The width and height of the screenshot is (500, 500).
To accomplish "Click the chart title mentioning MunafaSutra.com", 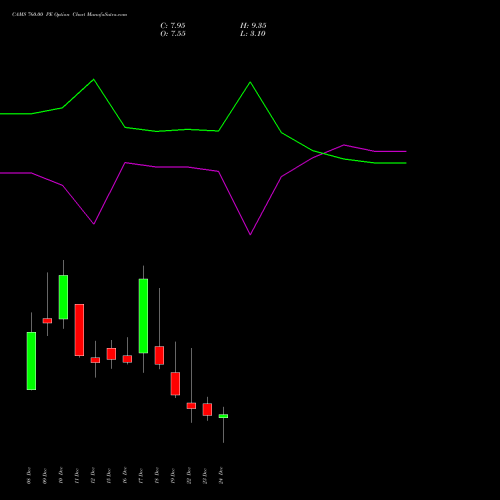I will (69, 15).
